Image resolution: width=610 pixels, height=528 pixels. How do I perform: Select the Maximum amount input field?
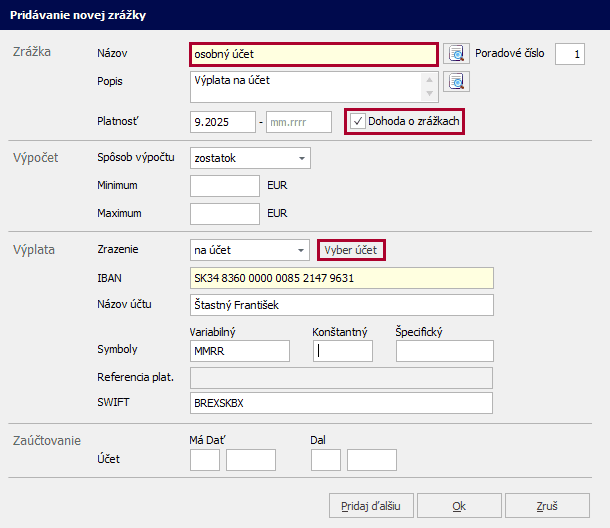224,213
